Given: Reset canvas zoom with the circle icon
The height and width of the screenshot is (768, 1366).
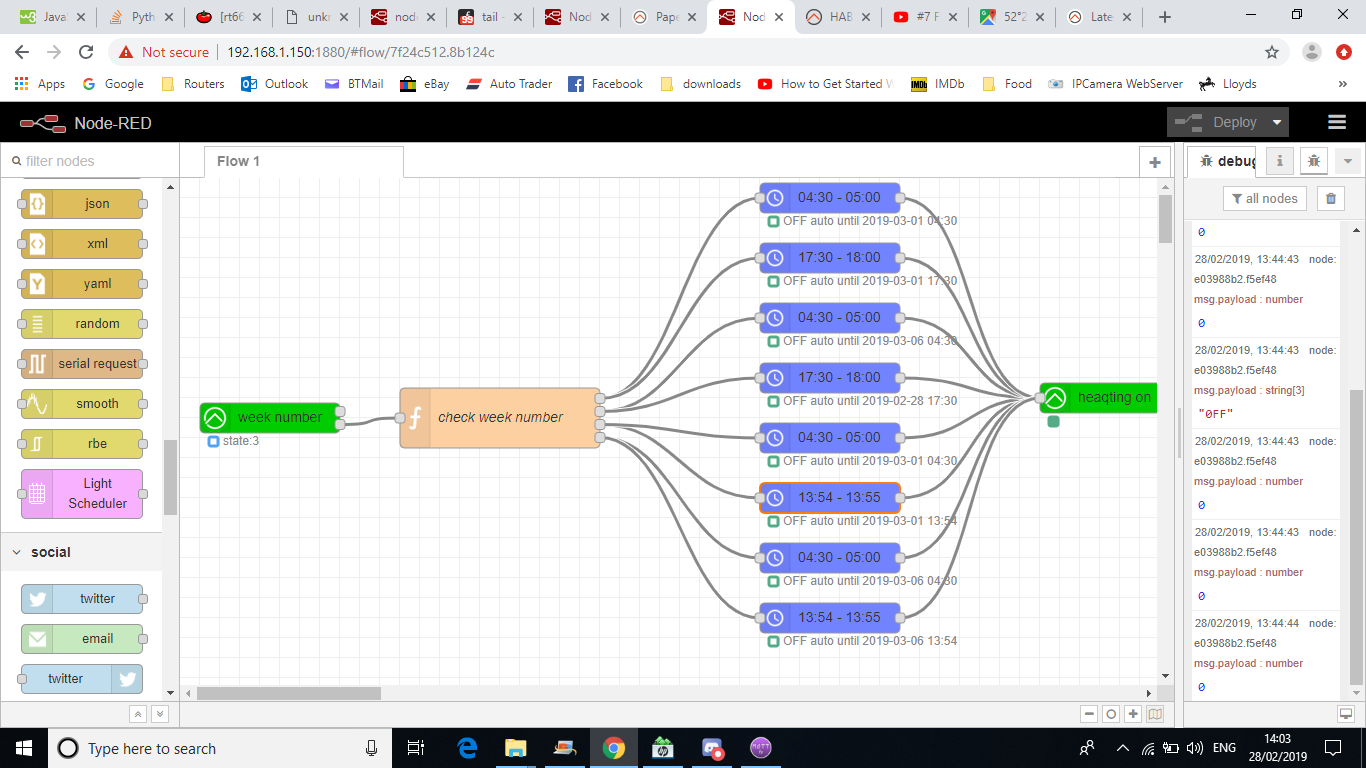Looking at the screenshot, I should point(1111,714).
